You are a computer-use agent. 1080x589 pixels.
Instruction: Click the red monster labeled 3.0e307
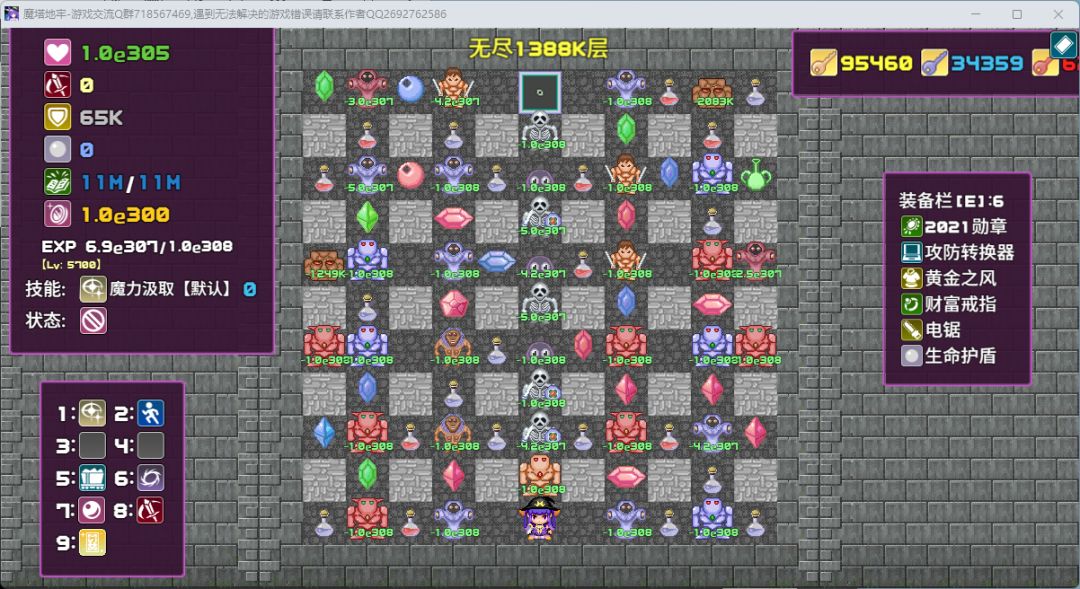click(367, 89)
